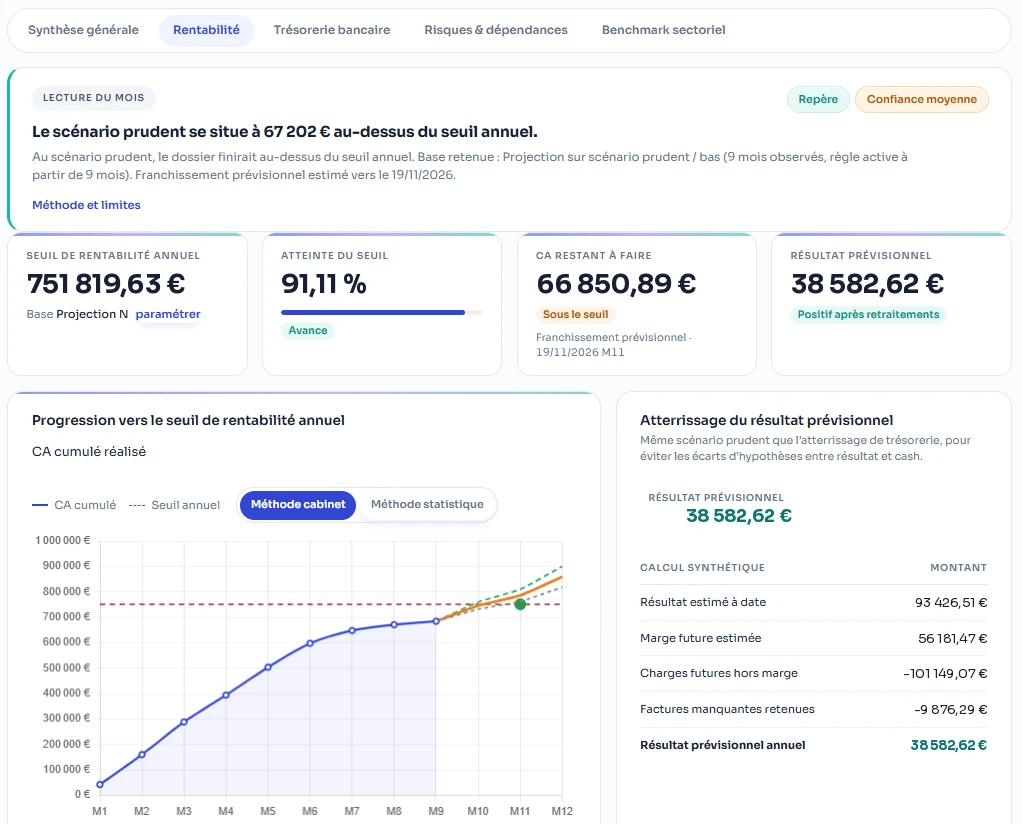Click the Méthode et limites link
Image resolution: width=1022 pixels, height=824 pixels.
pos(86,205)
